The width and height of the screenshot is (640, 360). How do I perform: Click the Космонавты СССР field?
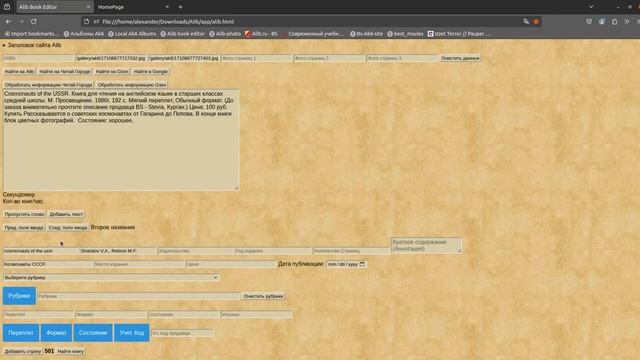48,264
